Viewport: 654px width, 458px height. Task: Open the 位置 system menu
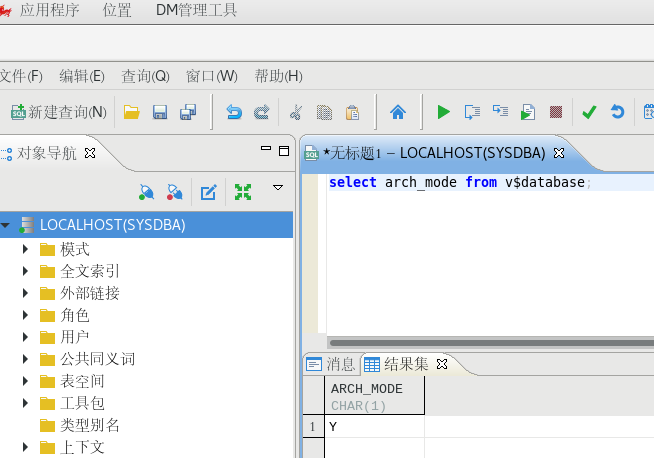[117, 10]
